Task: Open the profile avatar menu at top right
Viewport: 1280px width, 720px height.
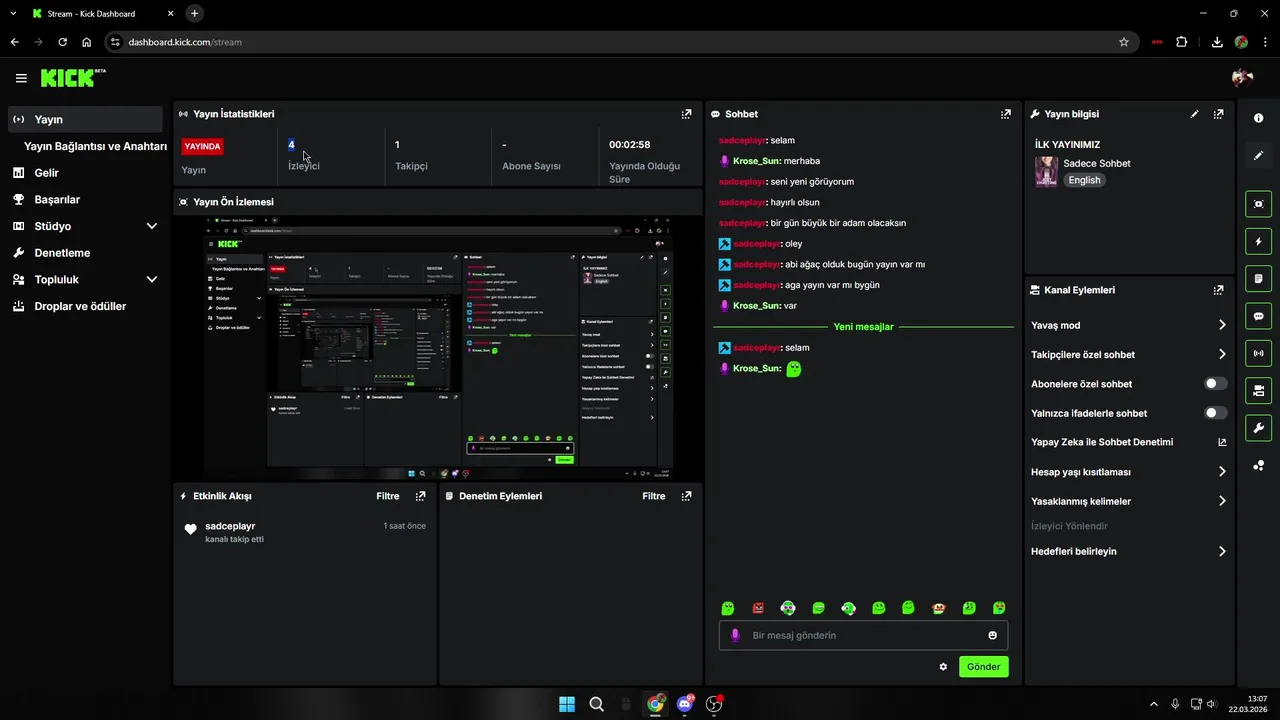Action: [x=1243, y=78]
